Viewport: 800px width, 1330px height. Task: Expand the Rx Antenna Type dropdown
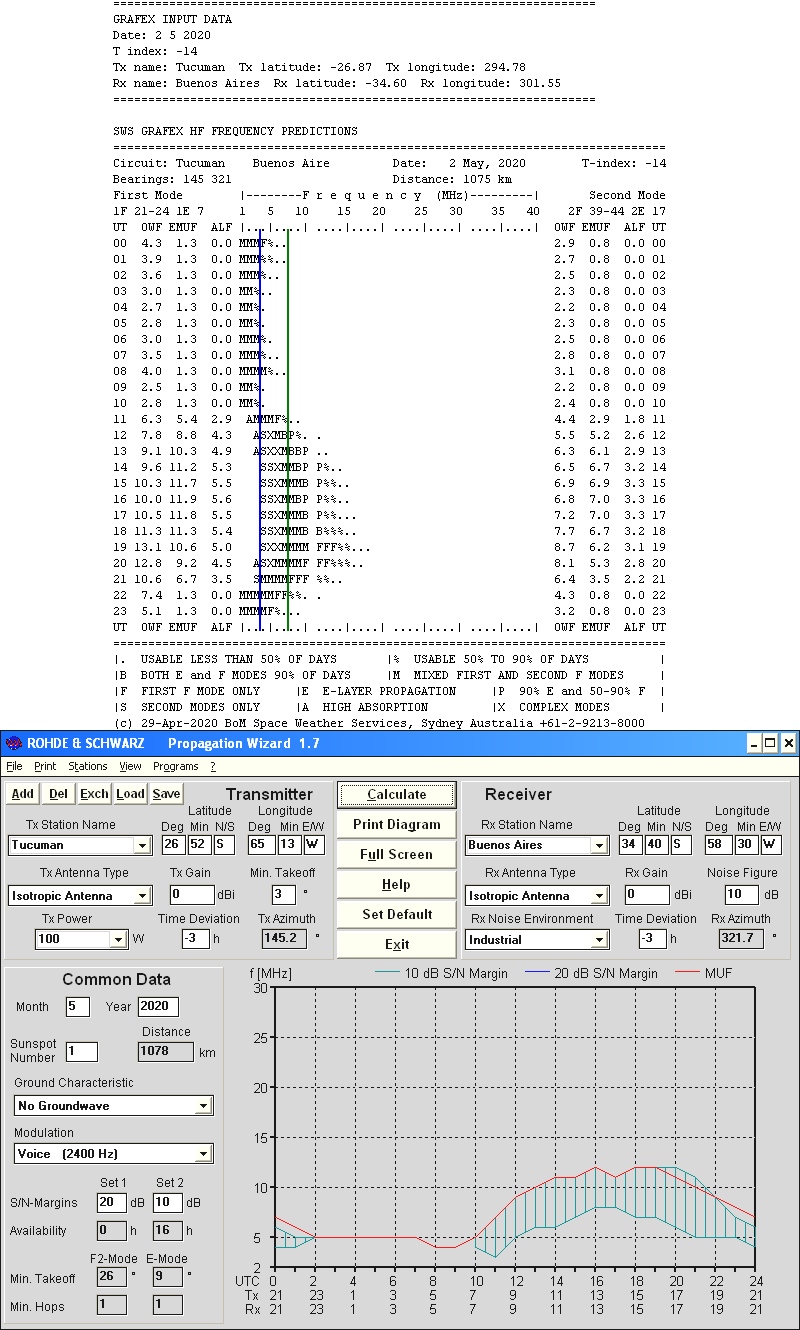tap(598, 896)
